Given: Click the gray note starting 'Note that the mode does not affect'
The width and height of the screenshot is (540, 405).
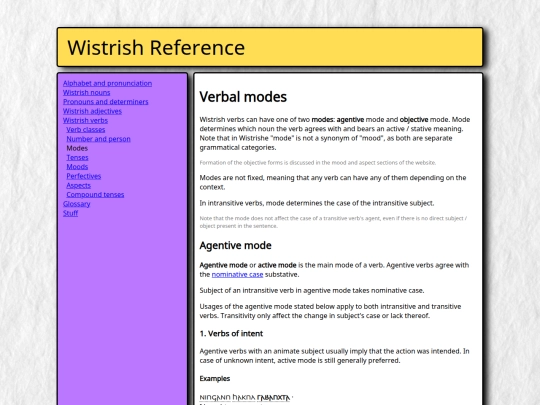Looking at the screenshot, I should (333, 222).
